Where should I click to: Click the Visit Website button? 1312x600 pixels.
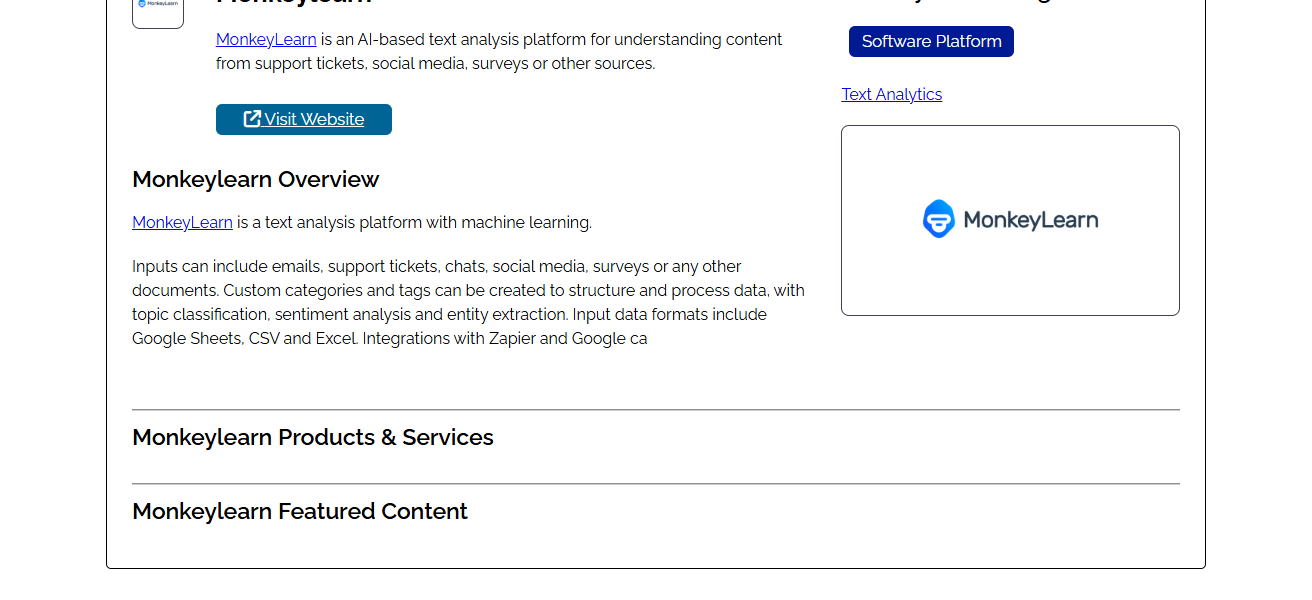(x=303, y=119)
